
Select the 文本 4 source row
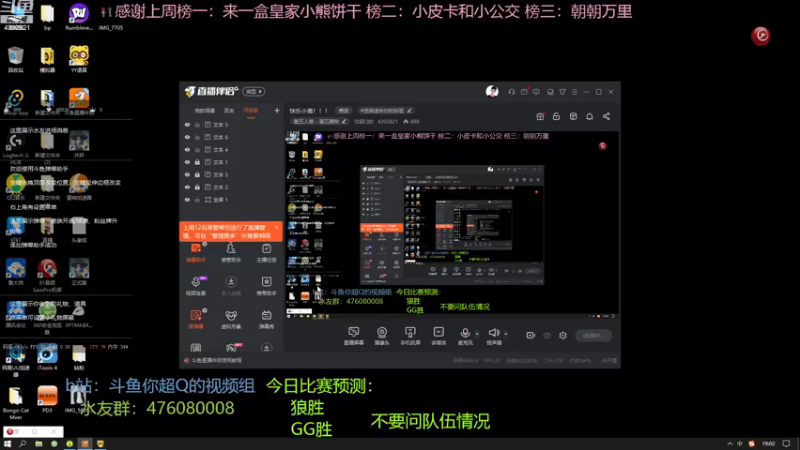[232, 149]
